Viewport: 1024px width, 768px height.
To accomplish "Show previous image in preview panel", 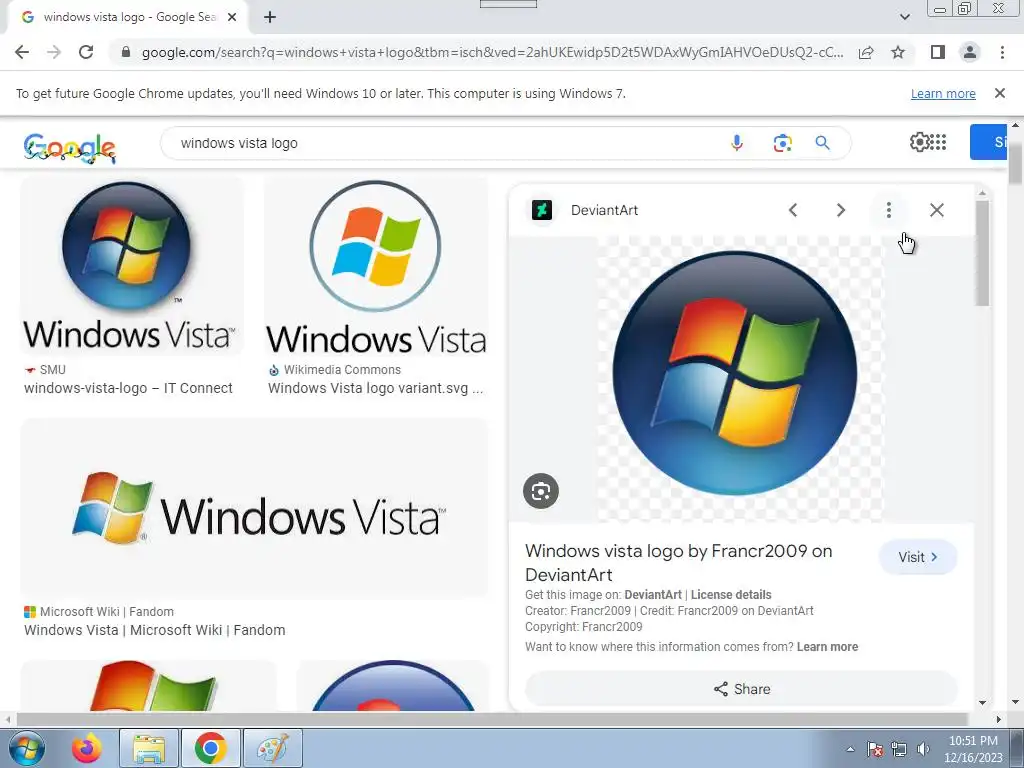I will 793,210.
